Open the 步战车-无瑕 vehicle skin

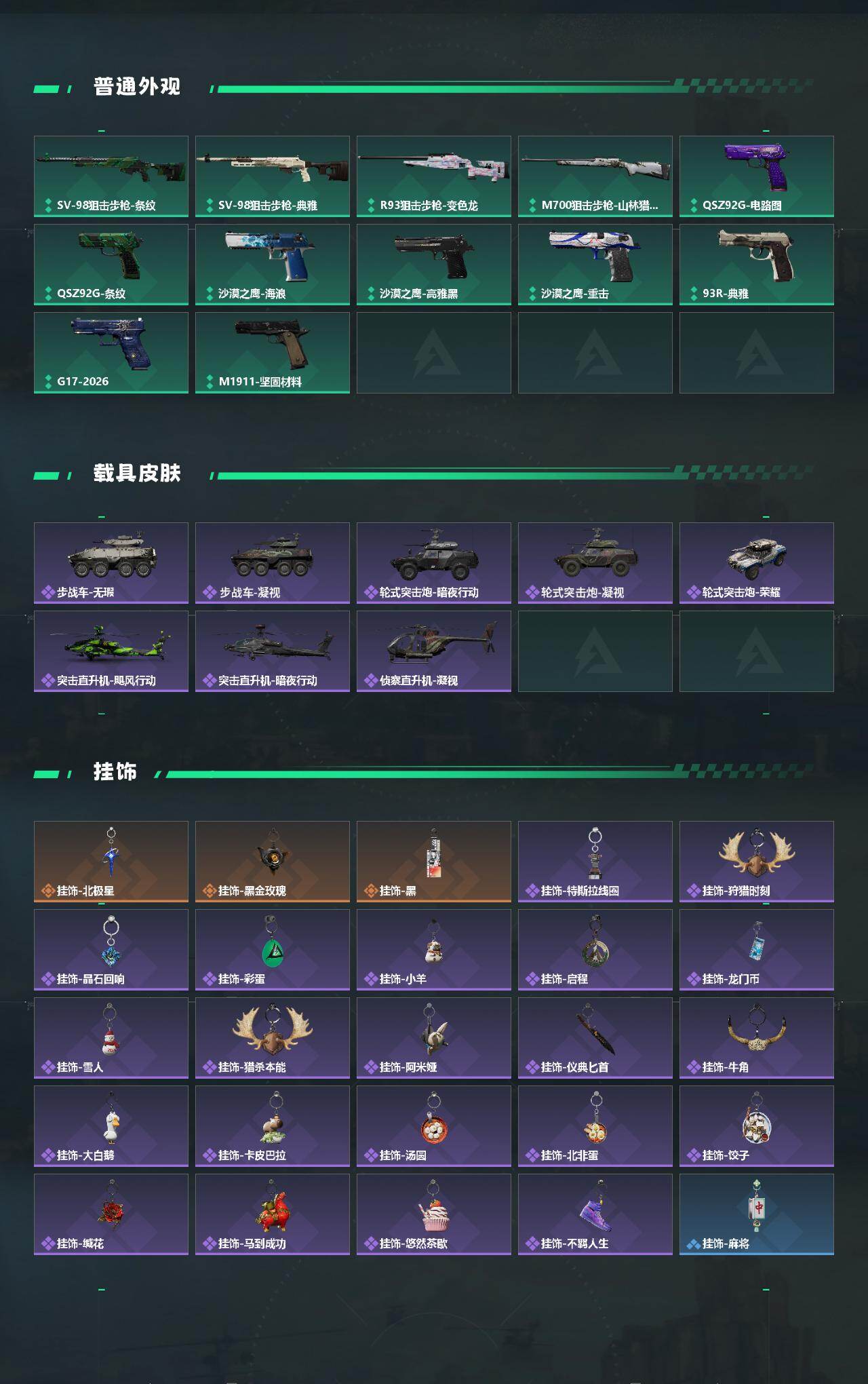(x=111, y=563)
